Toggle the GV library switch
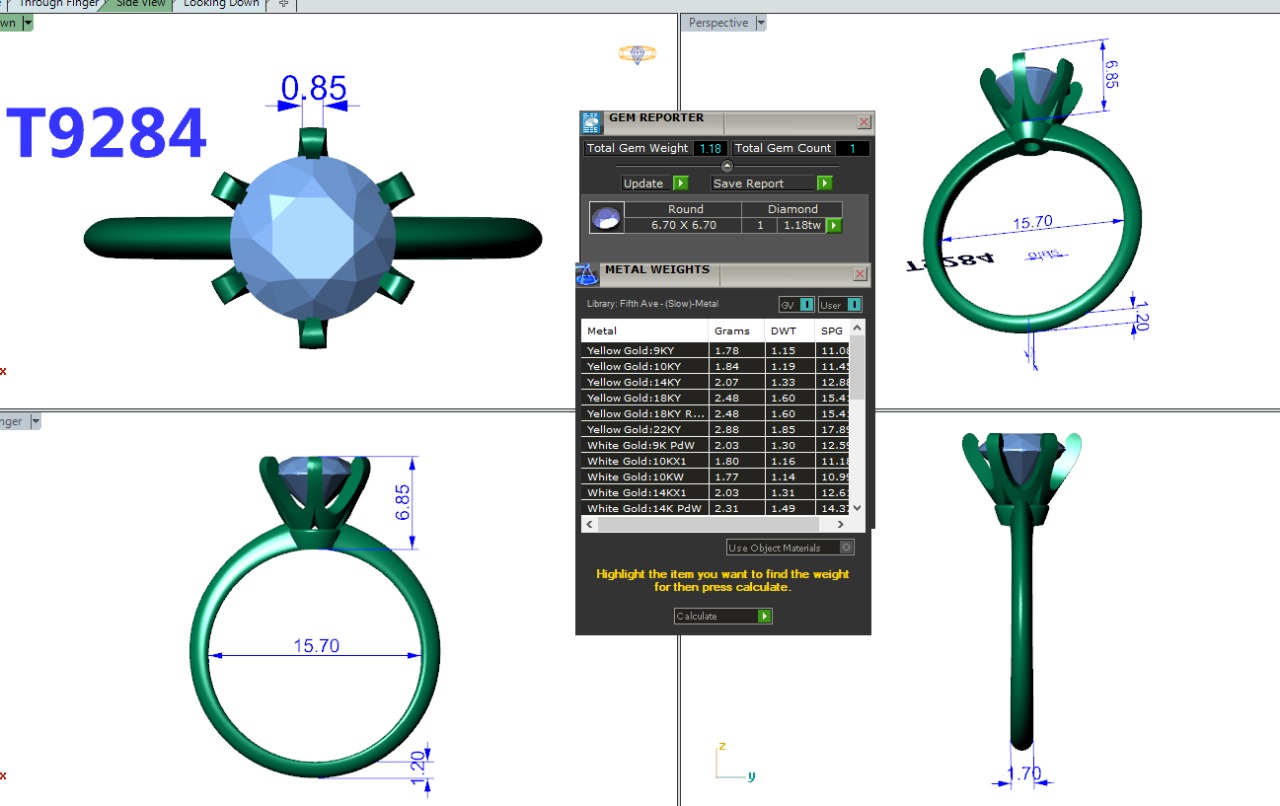 coord(806,305)
